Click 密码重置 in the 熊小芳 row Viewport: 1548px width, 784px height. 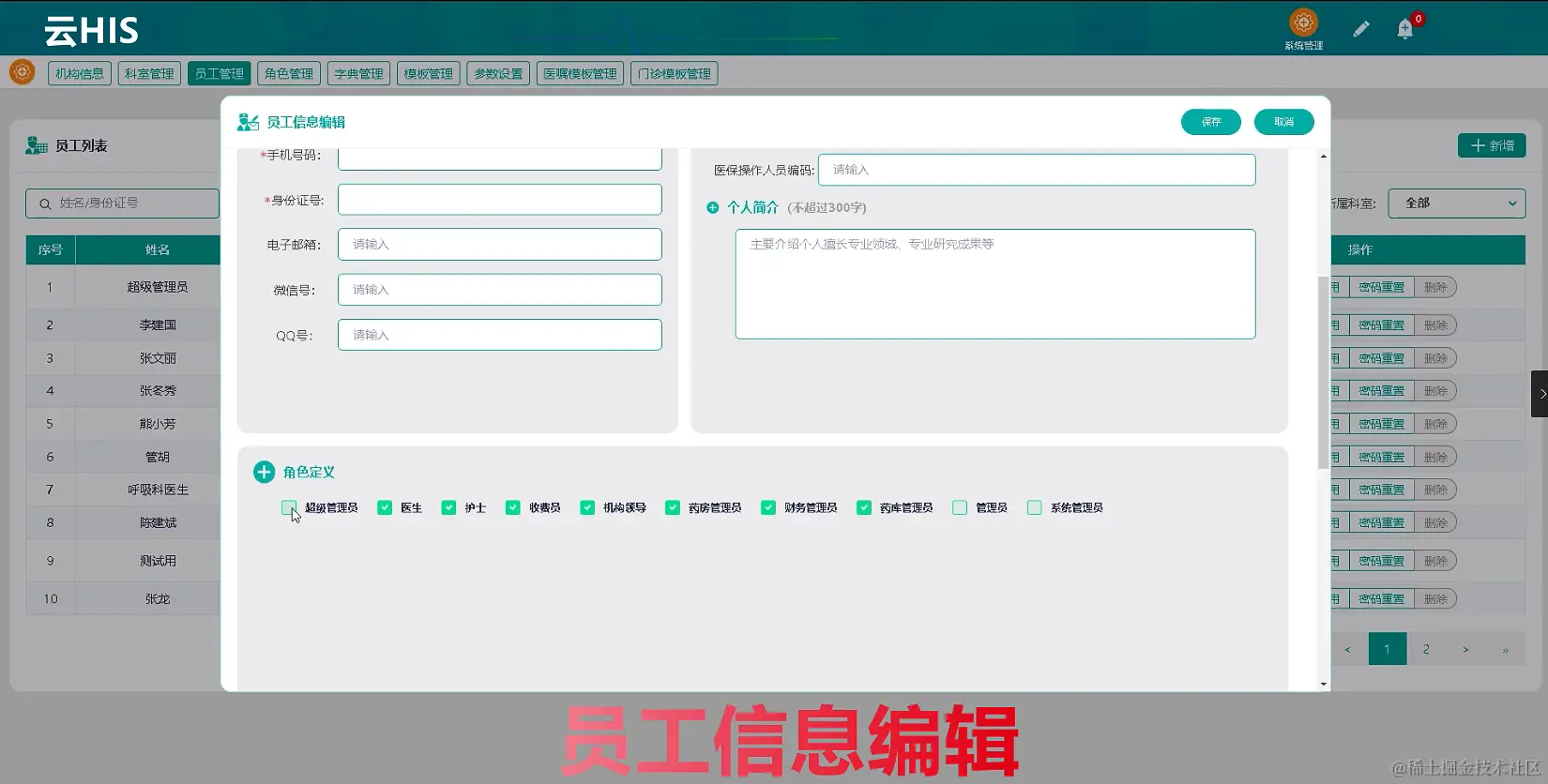click(x=1382, y=424)
